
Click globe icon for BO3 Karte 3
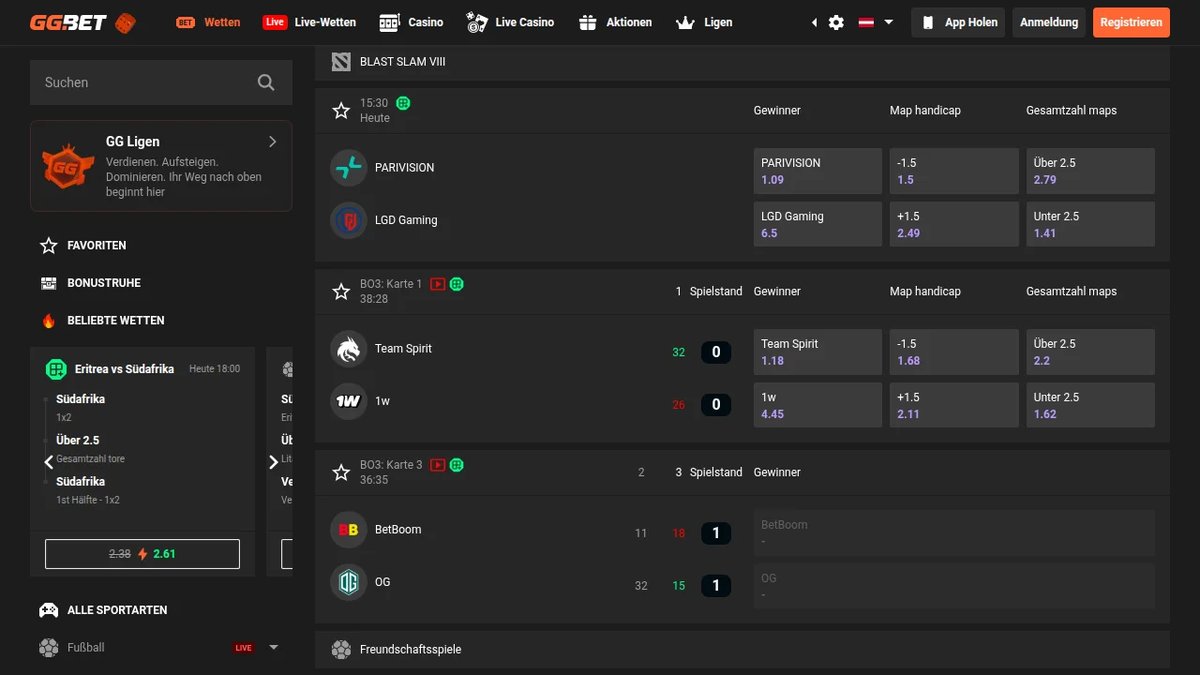tap(456, 465)
